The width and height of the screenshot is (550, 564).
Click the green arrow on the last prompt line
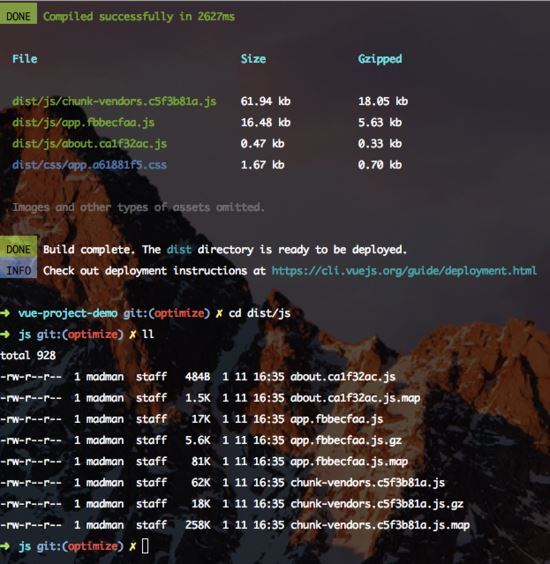point(5,546)
